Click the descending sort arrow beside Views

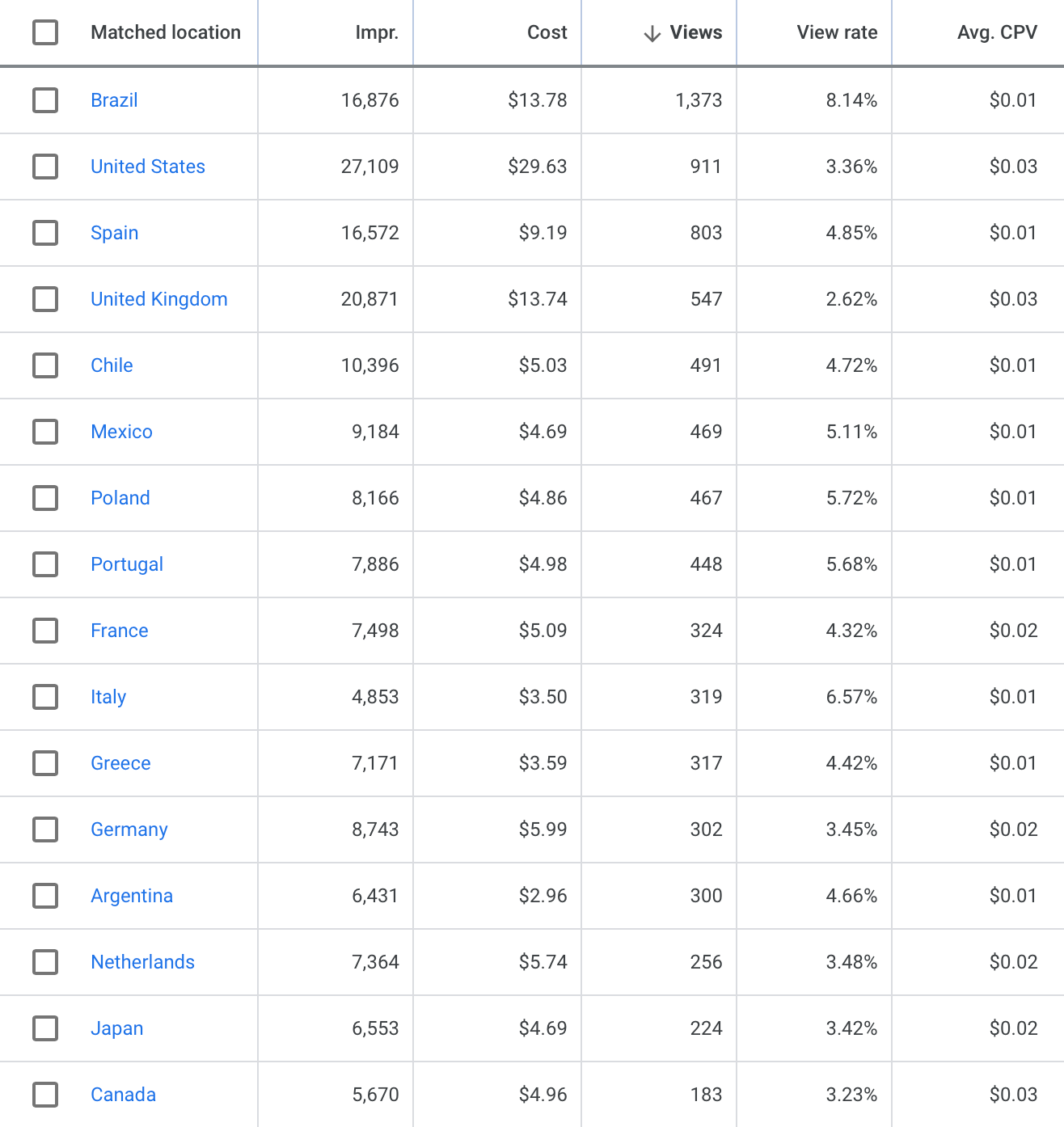tap(652, 33)
